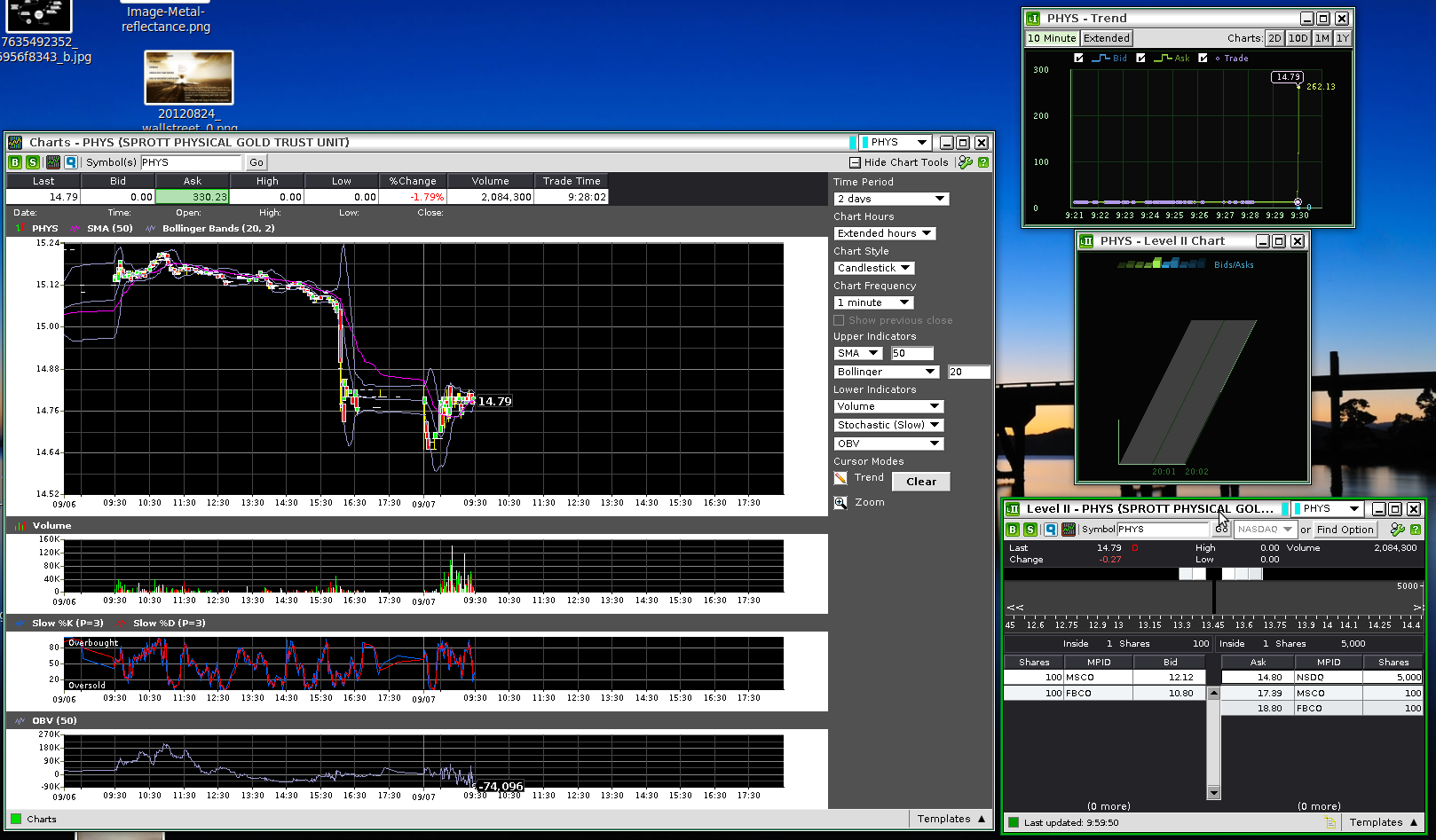This screenshot has width=1436, height=840.
Task: Switch to the Extended tab in Trend window
Action: [1107, 38]
